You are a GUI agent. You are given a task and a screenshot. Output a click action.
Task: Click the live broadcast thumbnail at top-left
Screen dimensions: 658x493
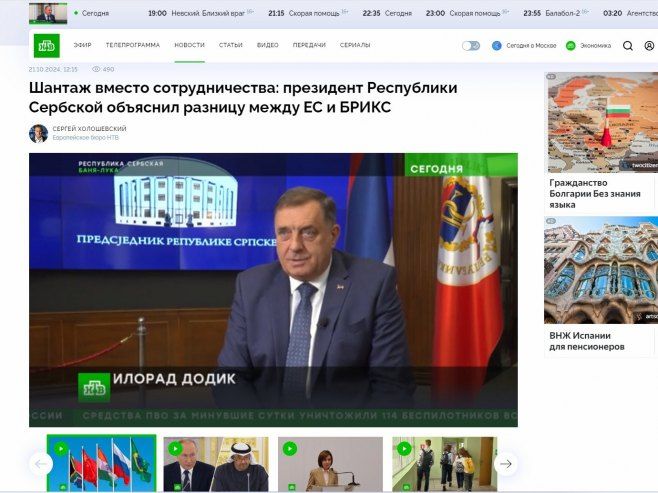48,13
